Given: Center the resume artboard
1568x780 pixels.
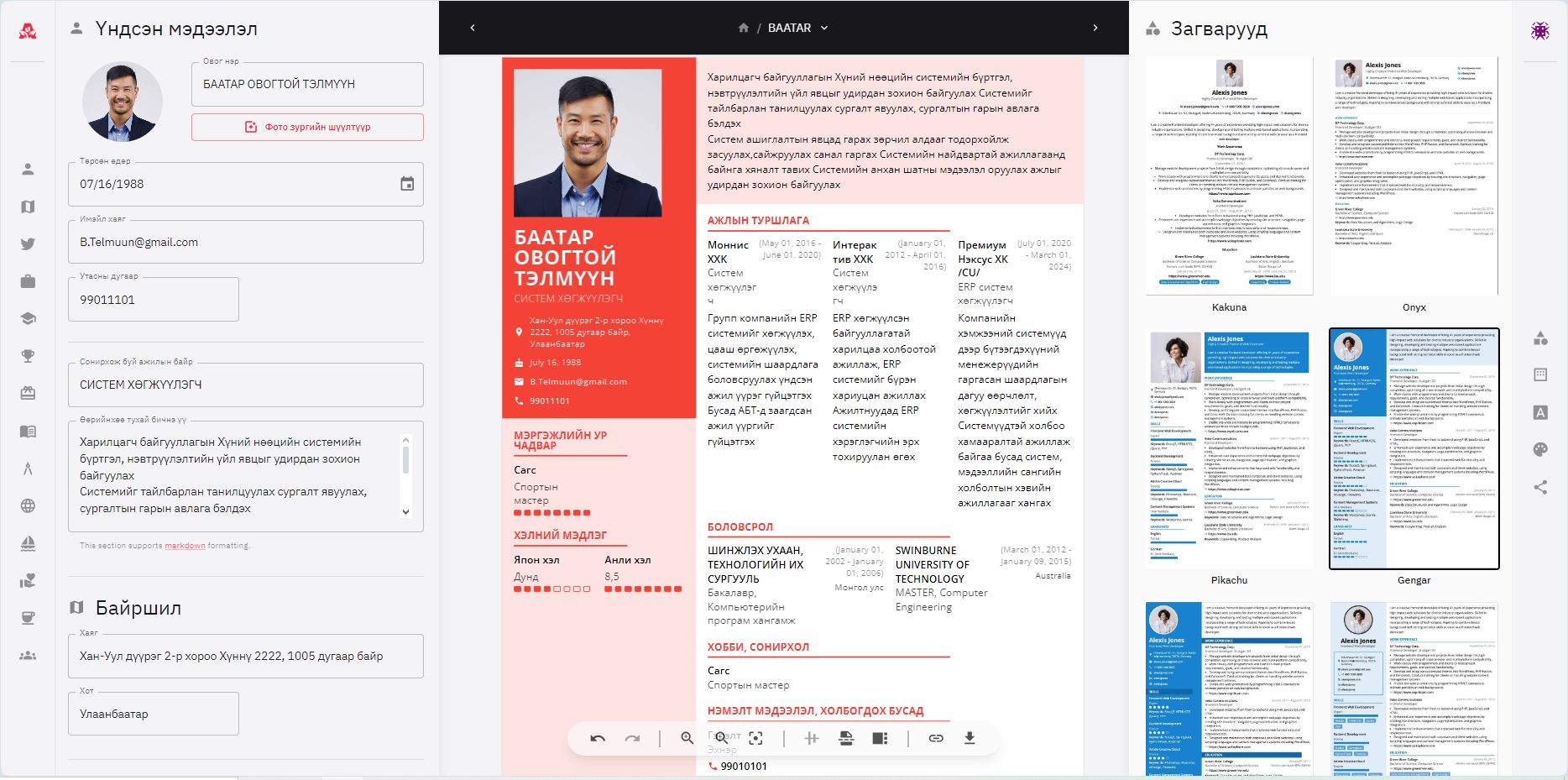Looking at the screenshot, I should (x=755, y=738).
